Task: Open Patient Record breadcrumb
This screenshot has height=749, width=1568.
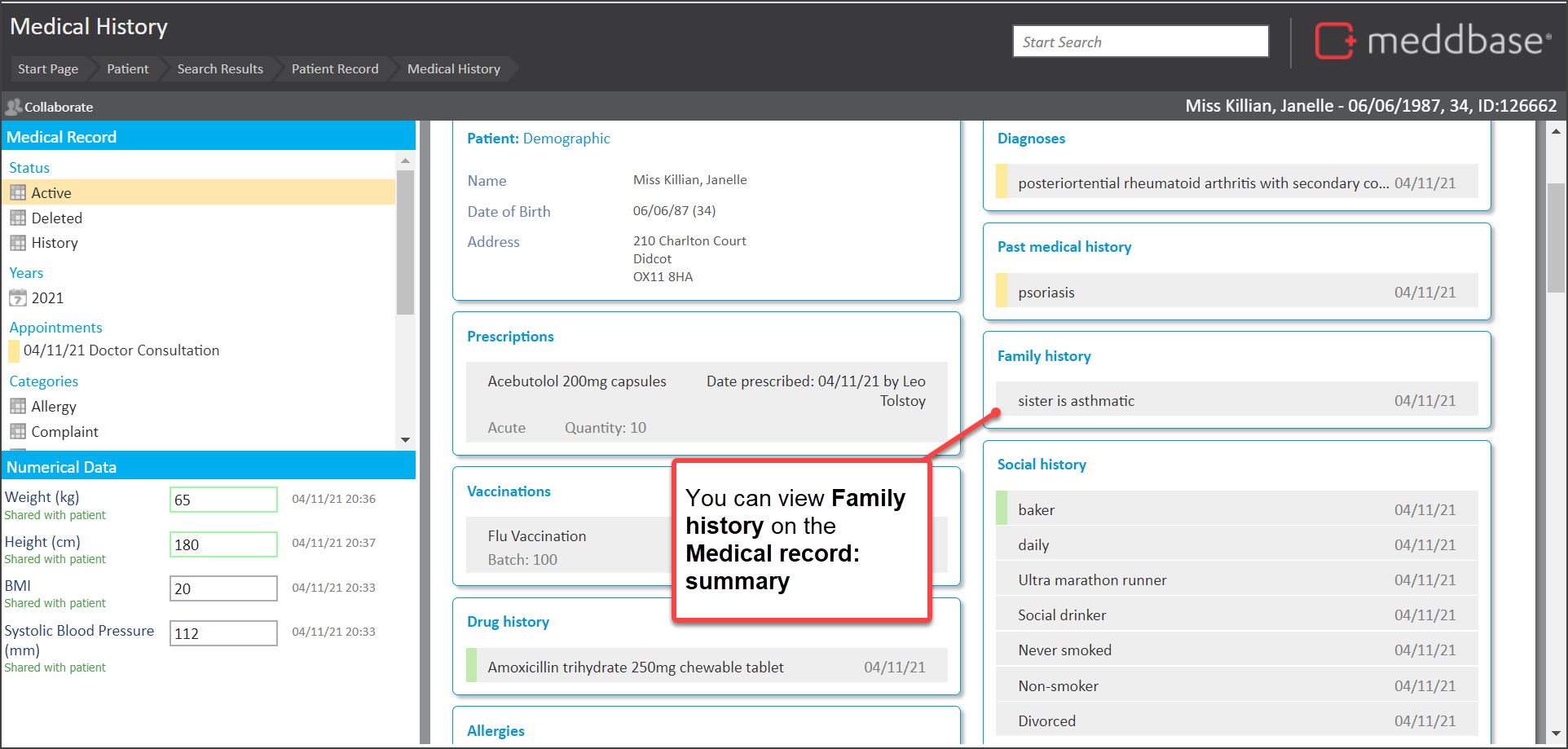Action: [x=335, y=69]
